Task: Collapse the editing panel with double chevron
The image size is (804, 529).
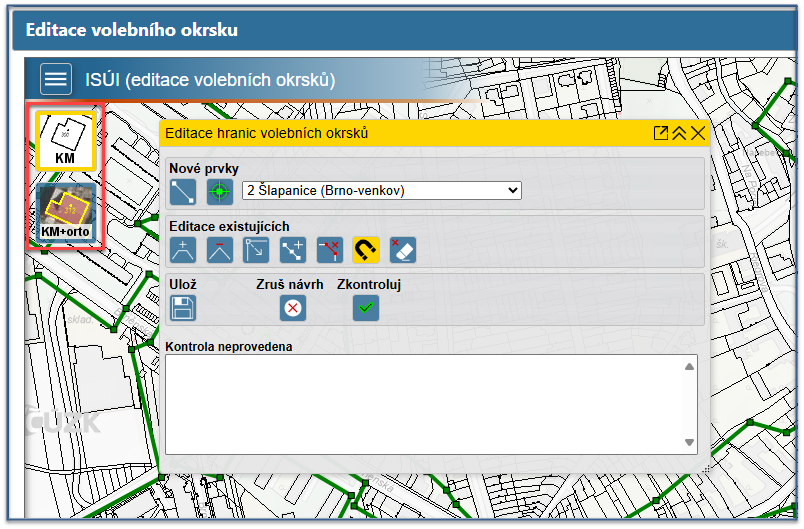Action: pyautogui.click(x=679, y=133)
